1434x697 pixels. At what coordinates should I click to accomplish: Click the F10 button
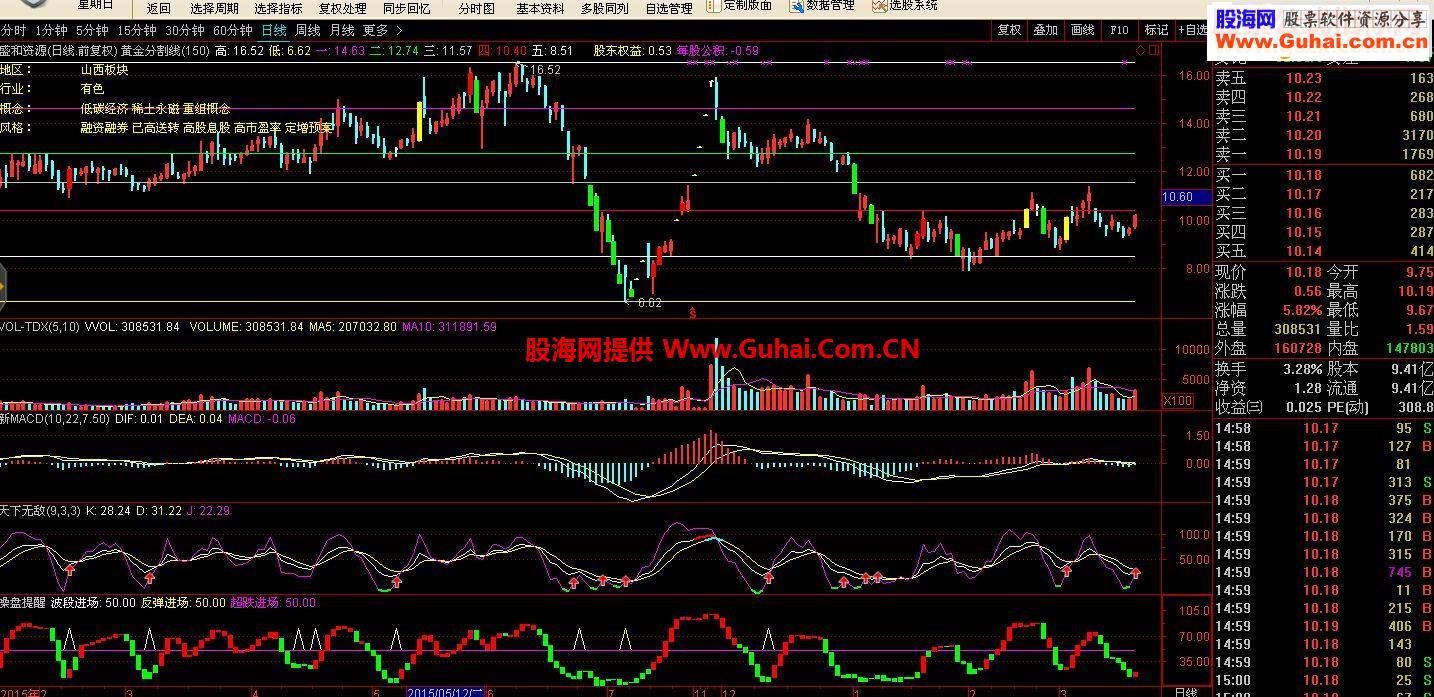[1119, 30]
